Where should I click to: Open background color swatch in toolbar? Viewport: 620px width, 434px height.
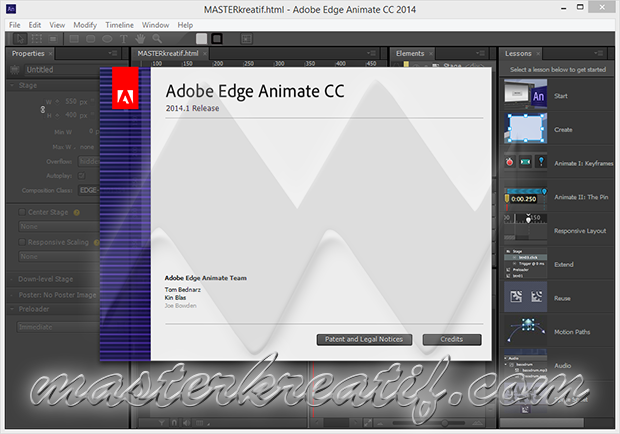click(201, 39)
